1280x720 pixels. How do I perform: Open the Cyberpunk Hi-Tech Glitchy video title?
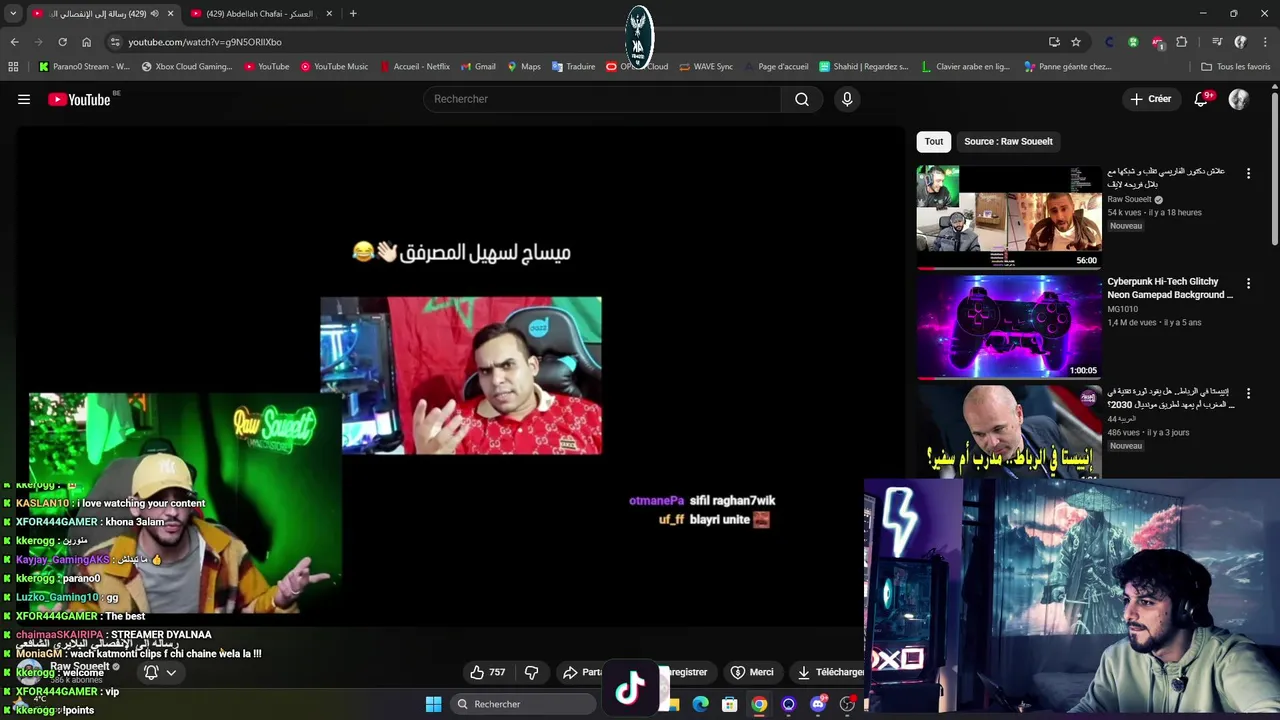pos(1170,288)
